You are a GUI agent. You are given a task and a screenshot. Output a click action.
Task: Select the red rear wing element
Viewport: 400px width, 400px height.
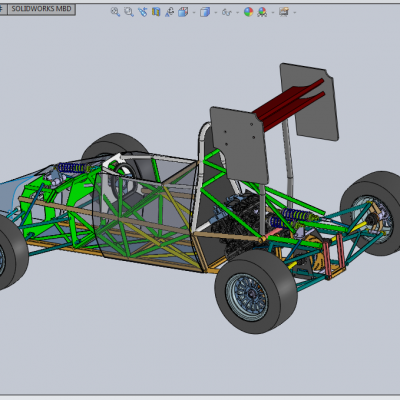pos(289,104)
